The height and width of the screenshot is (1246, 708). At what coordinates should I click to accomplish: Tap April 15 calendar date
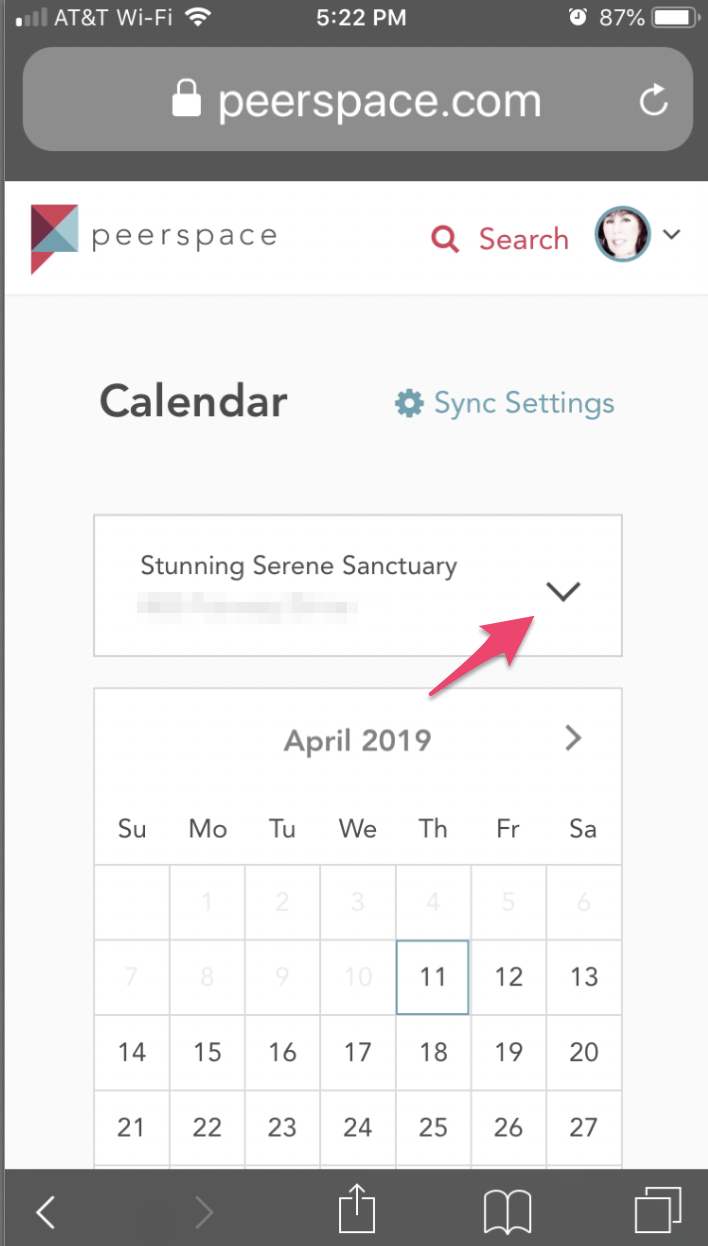click(x=207, y=1052)
